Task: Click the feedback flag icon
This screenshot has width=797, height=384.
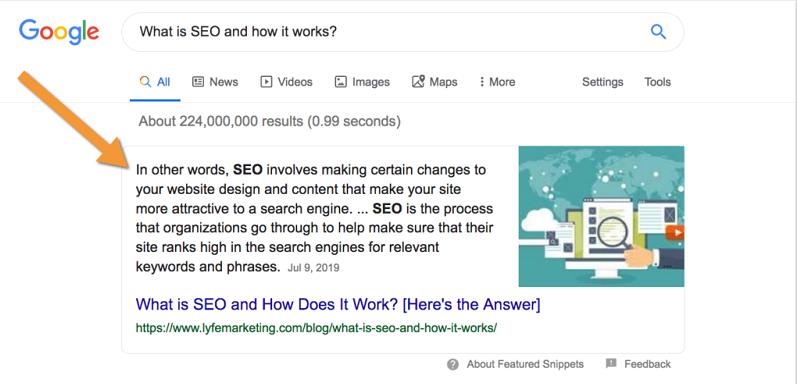Action: click(611, 364)
